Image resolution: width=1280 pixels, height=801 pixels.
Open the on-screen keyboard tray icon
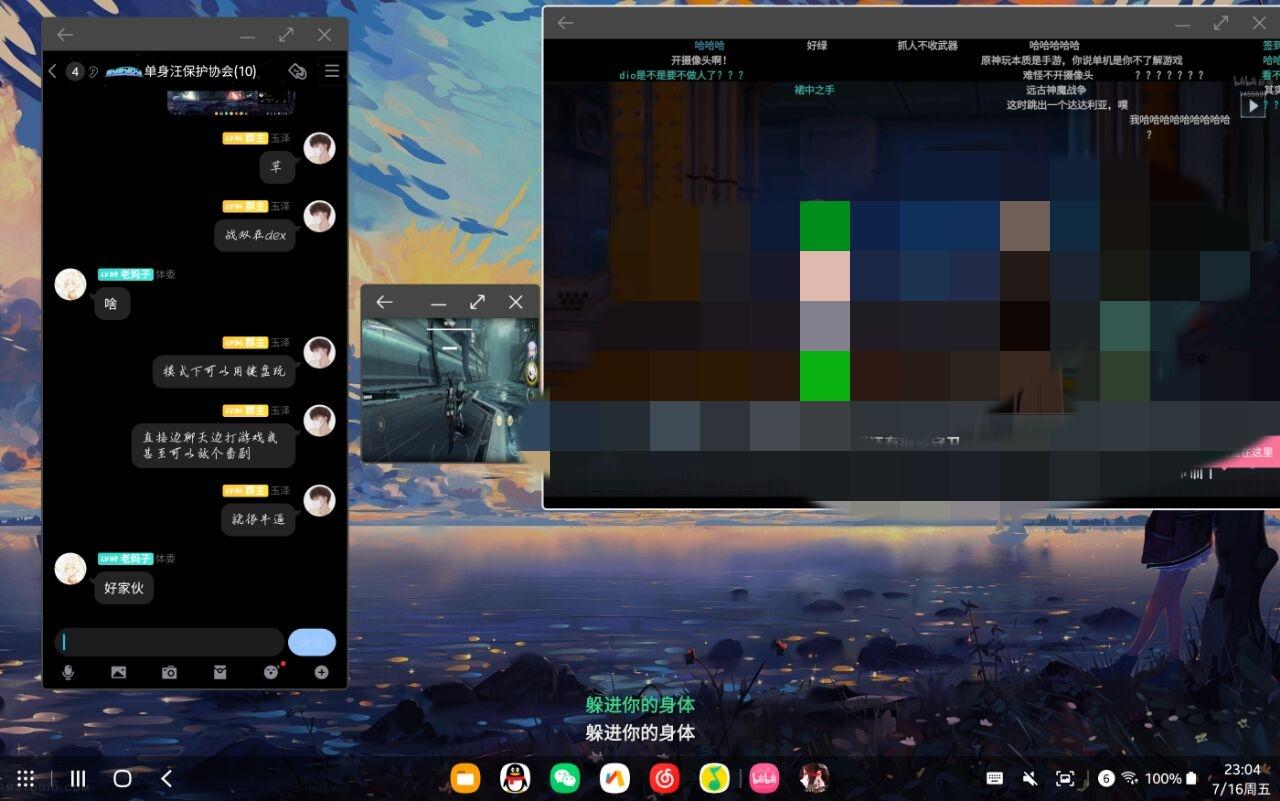(x=995, y=778)
